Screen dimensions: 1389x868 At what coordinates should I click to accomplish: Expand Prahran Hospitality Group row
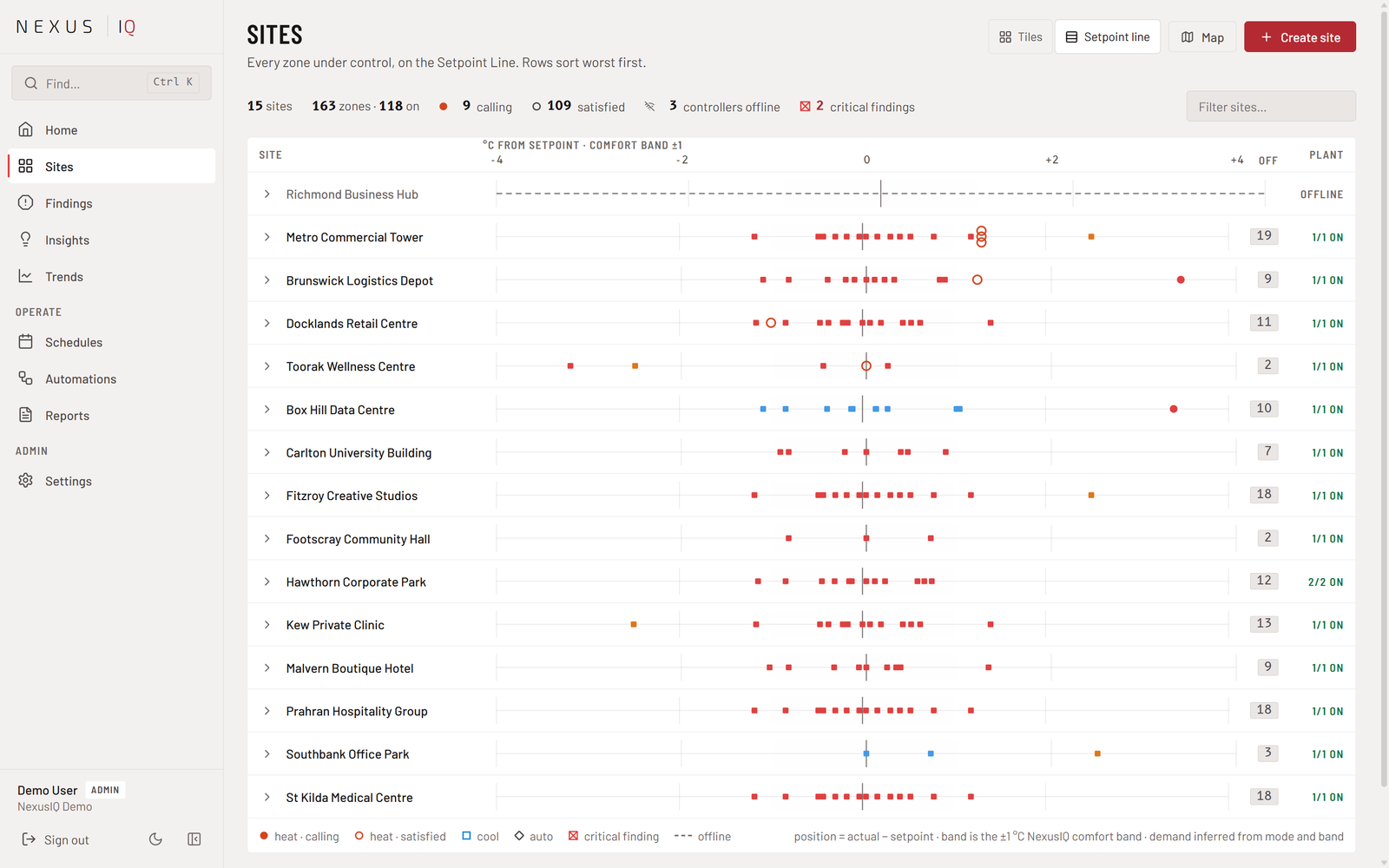pyautogui.click(x=267, y=711)
